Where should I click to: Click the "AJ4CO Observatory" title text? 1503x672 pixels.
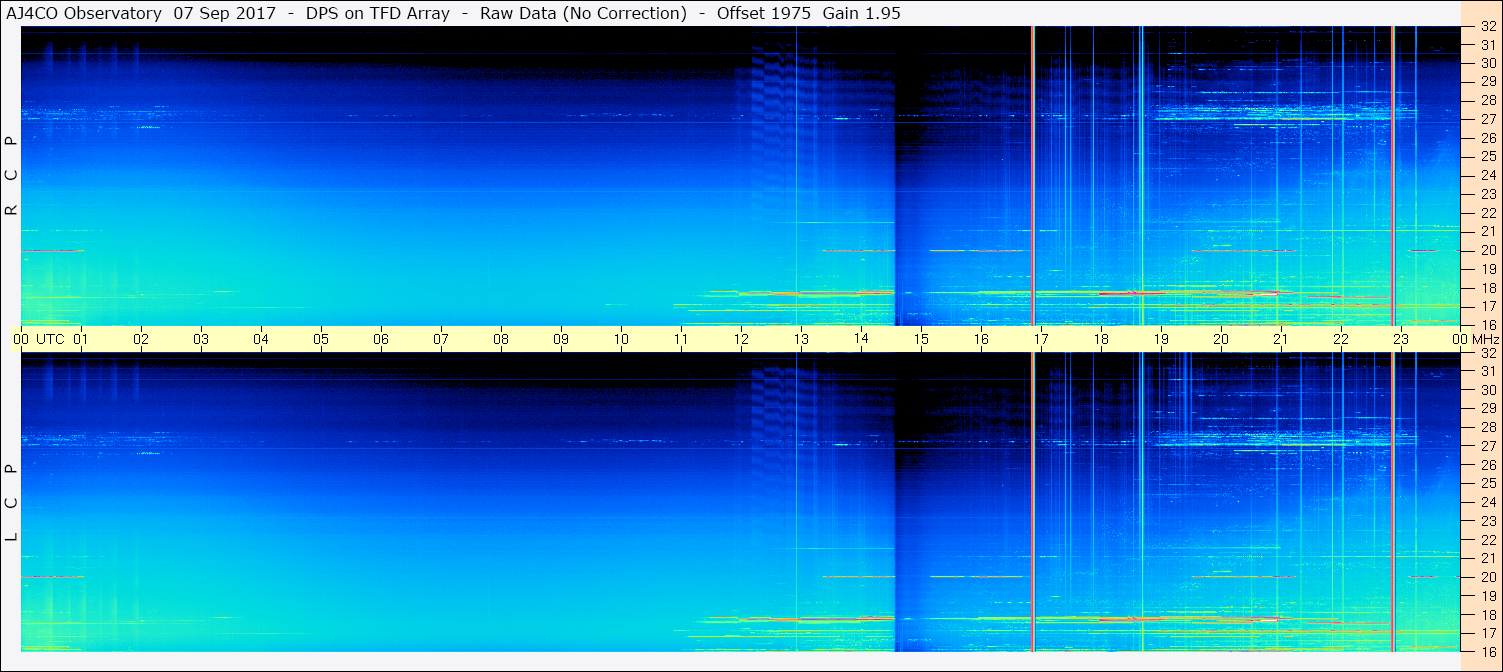[83, 13]
